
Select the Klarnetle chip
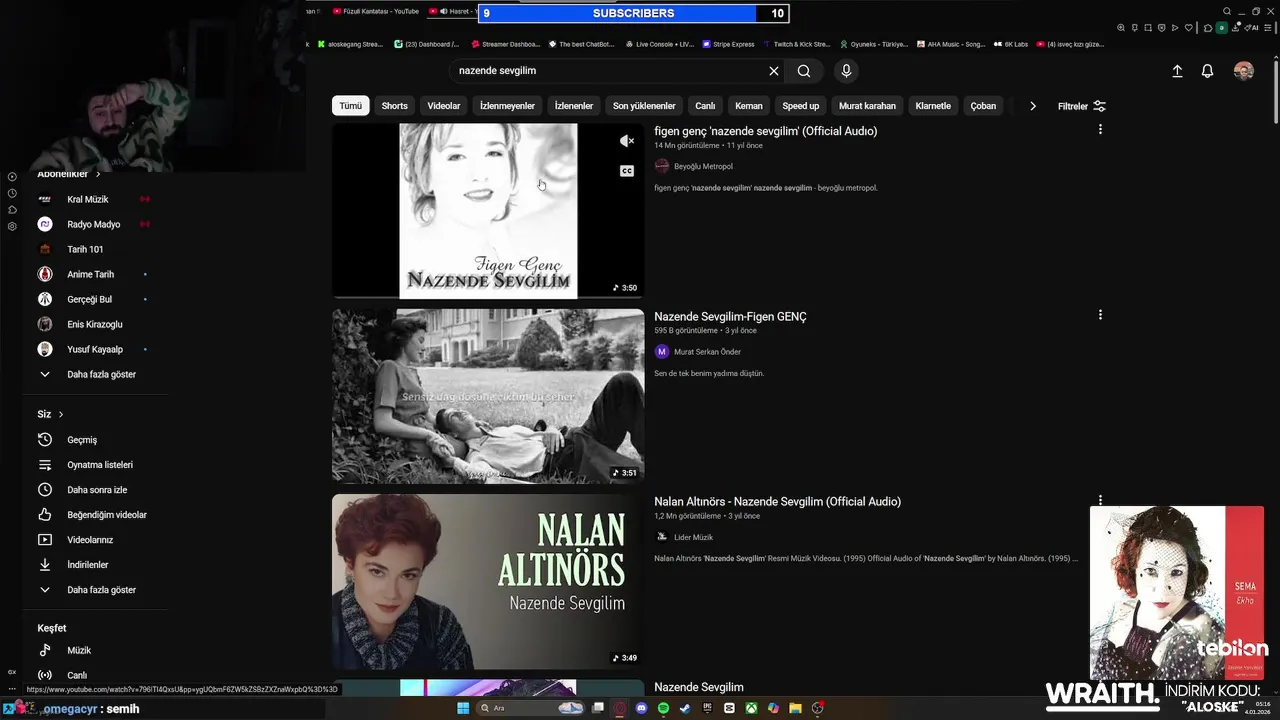[x=932, y=106]
